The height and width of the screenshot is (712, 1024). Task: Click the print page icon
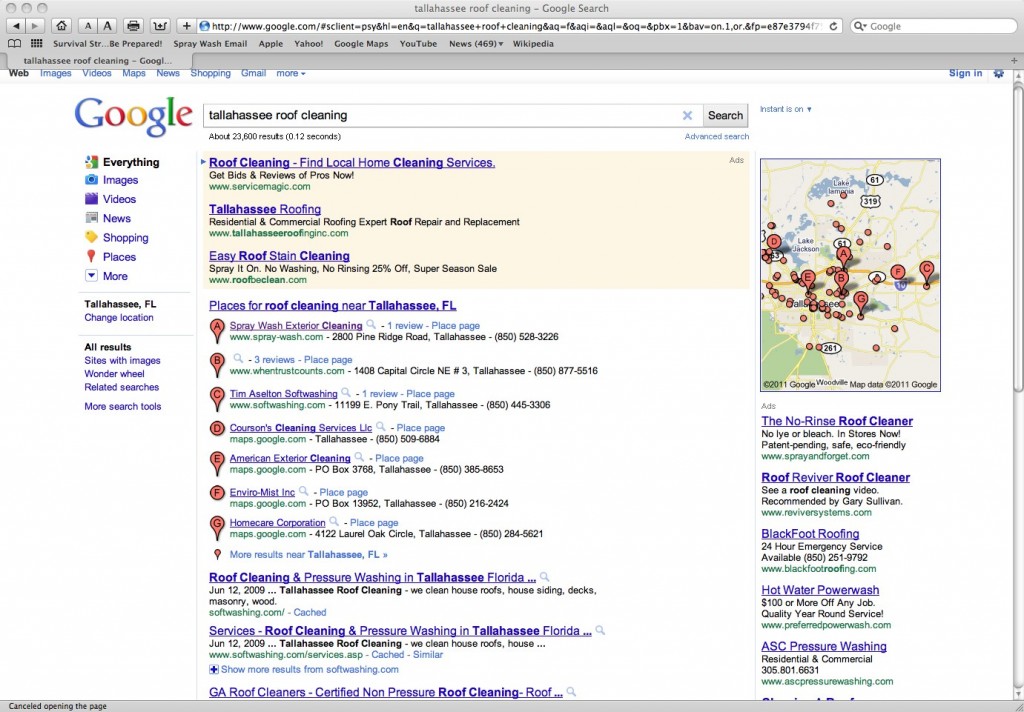tap(134, 25)
